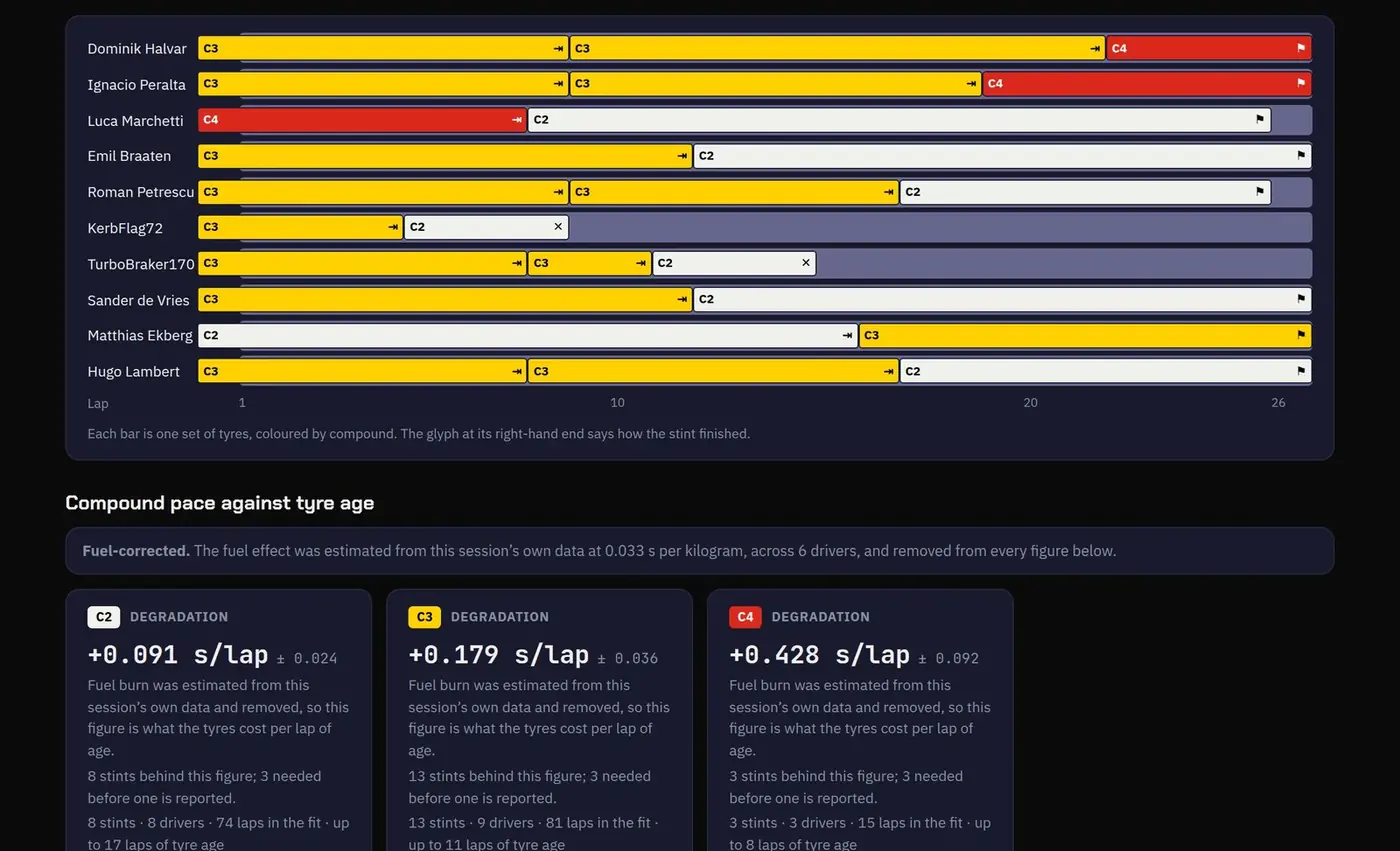Click the flag at the end of Emil Braaten's C2 stint
The height and width of the screenshot is (851, 1400).
[x=1301, y=156]
